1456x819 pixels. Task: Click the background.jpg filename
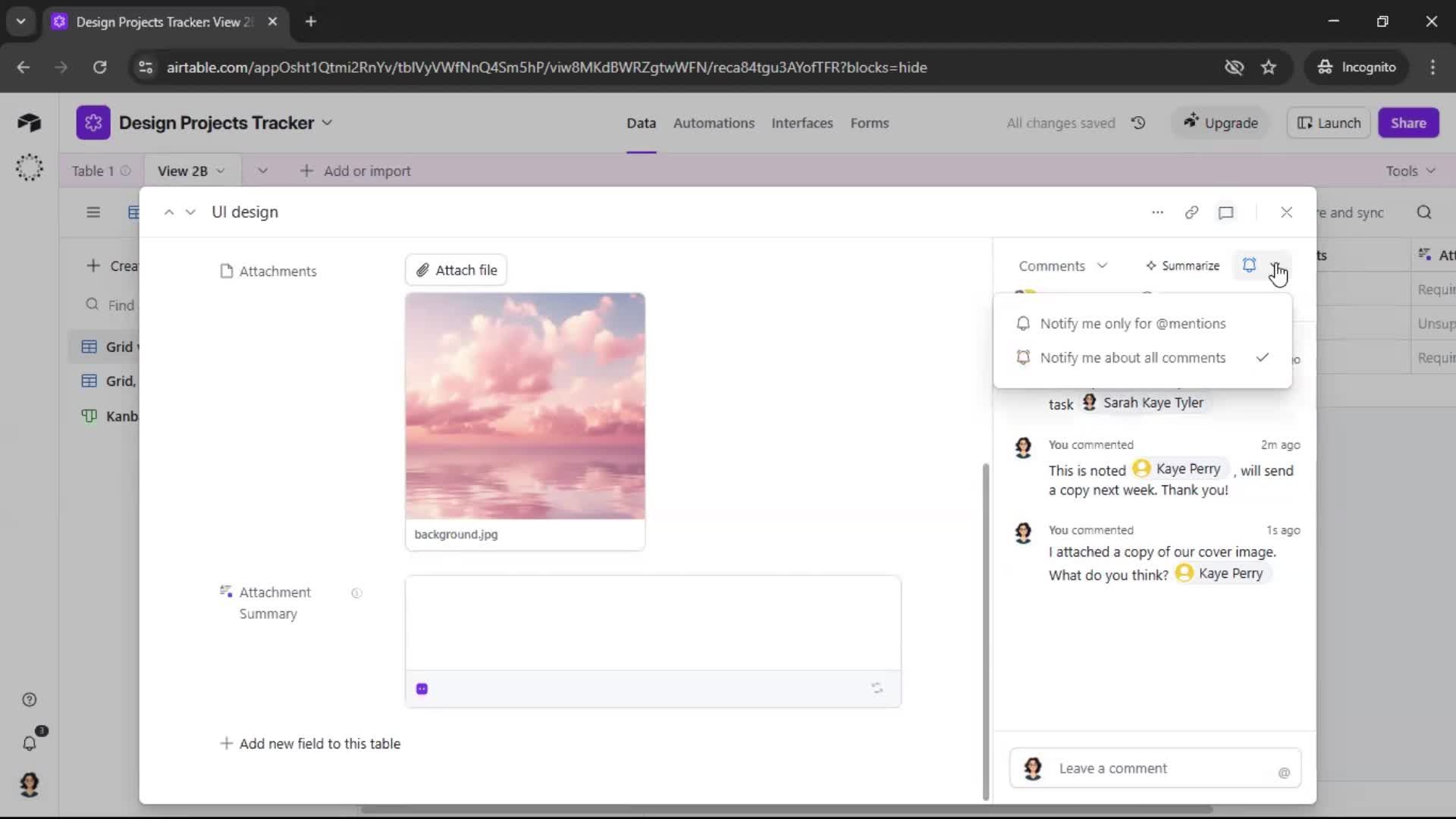click(x=456, y=535)
